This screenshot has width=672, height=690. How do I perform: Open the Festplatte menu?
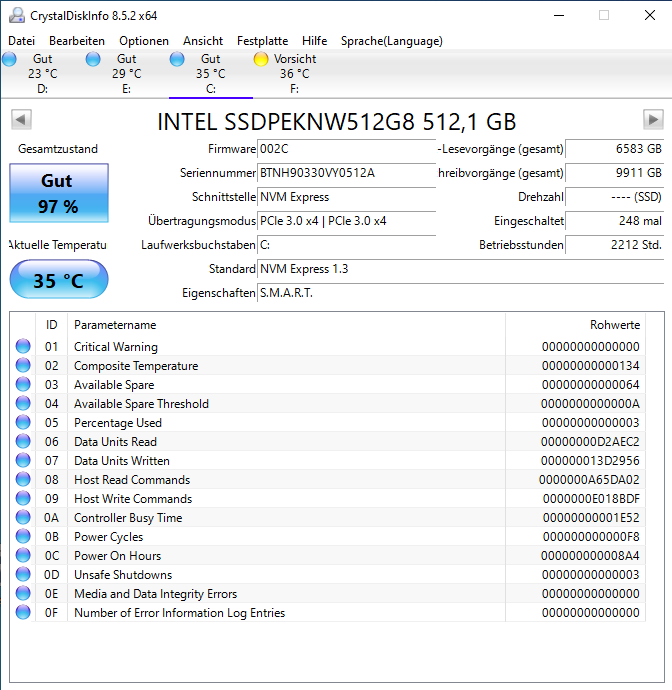click(x=262, y=41)
